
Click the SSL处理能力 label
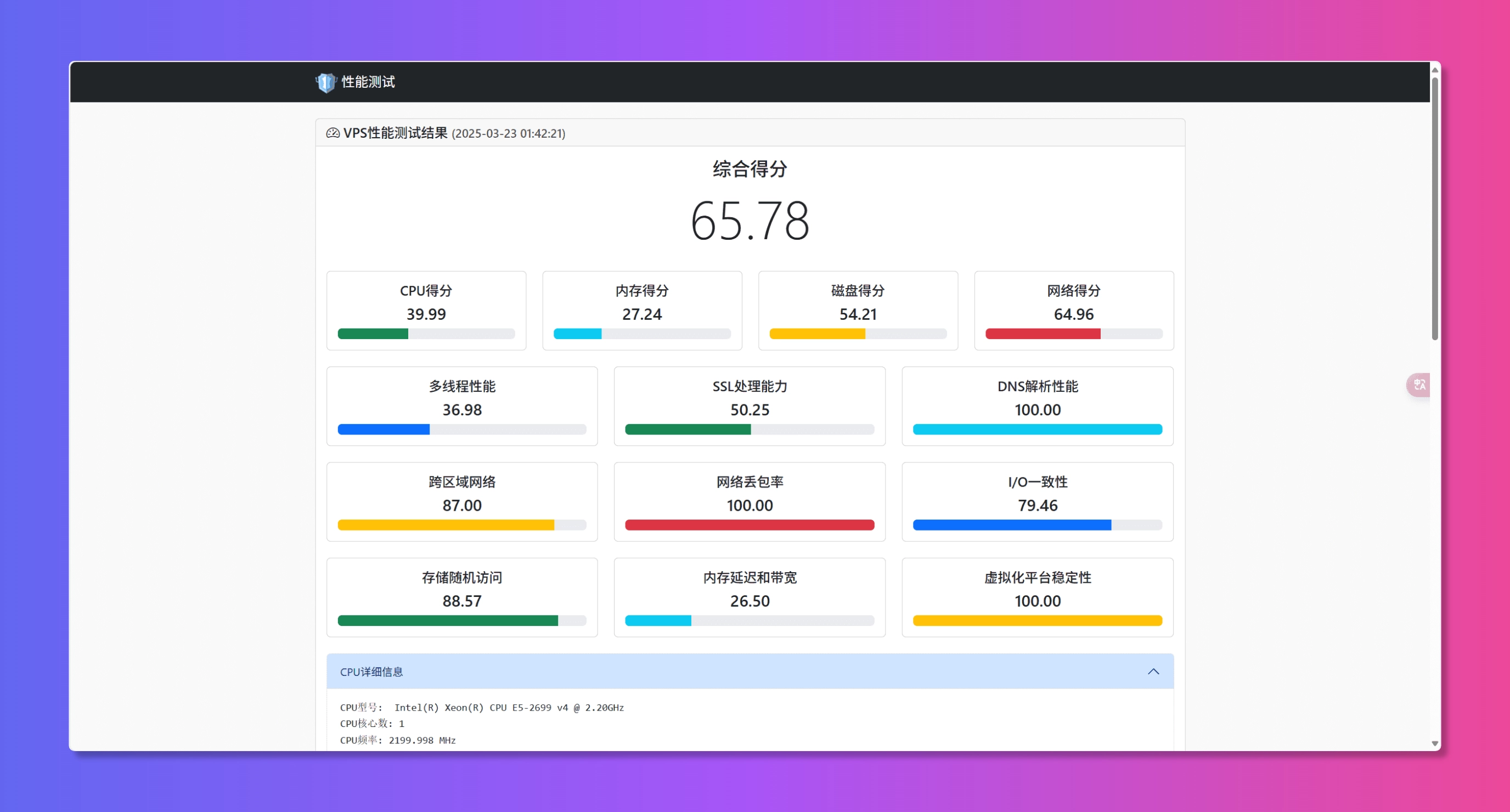[x=750, y=386]
